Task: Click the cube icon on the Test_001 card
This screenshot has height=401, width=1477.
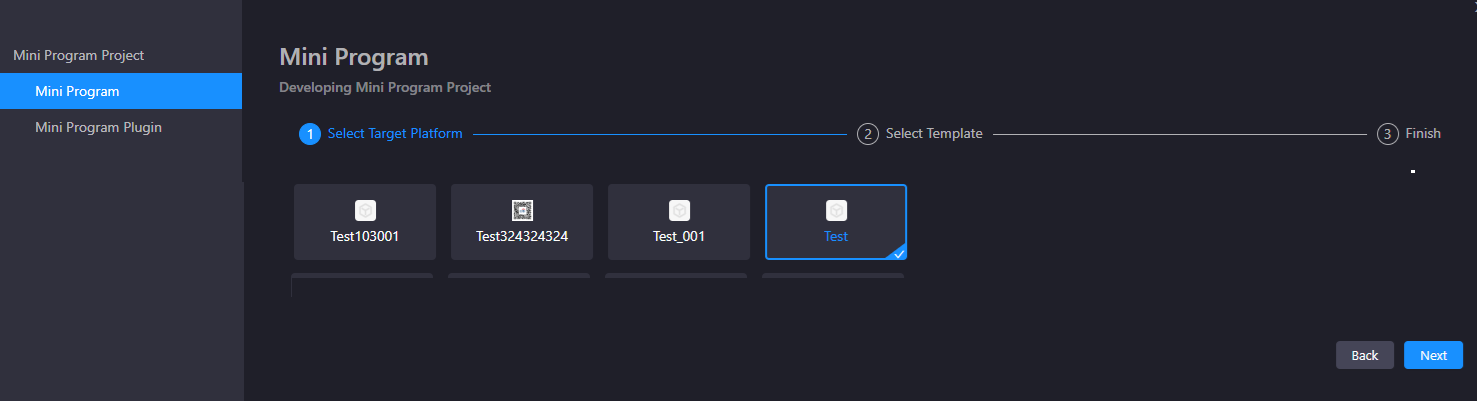Action: (679, 210)
